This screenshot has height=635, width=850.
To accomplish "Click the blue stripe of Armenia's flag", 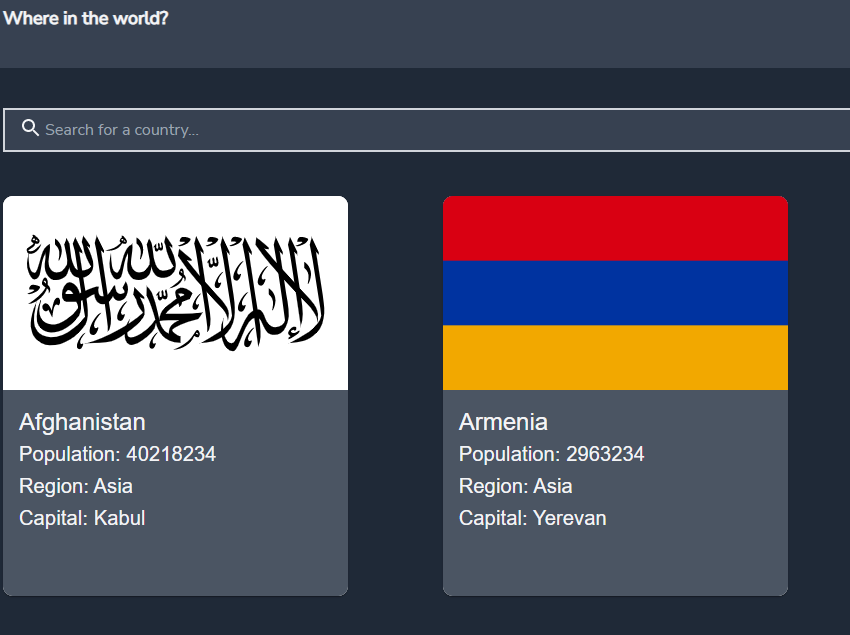I will coord(615,293).
